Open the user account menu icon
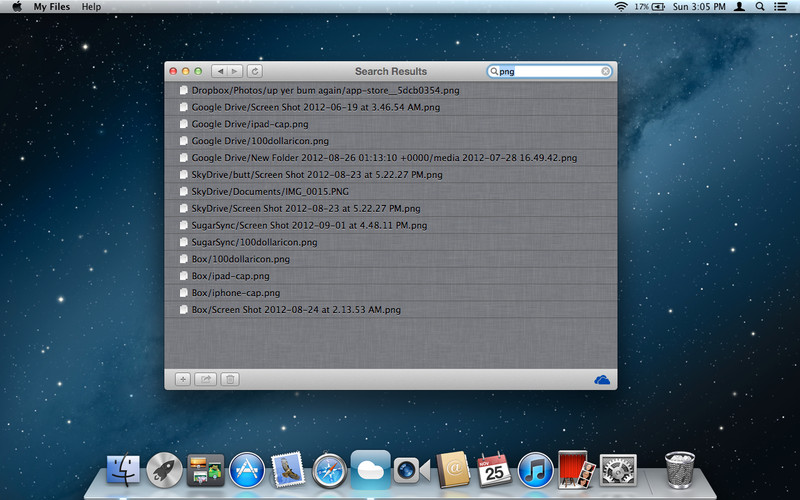The height and width of the screenshot is (500, 800). coord(739,7)
